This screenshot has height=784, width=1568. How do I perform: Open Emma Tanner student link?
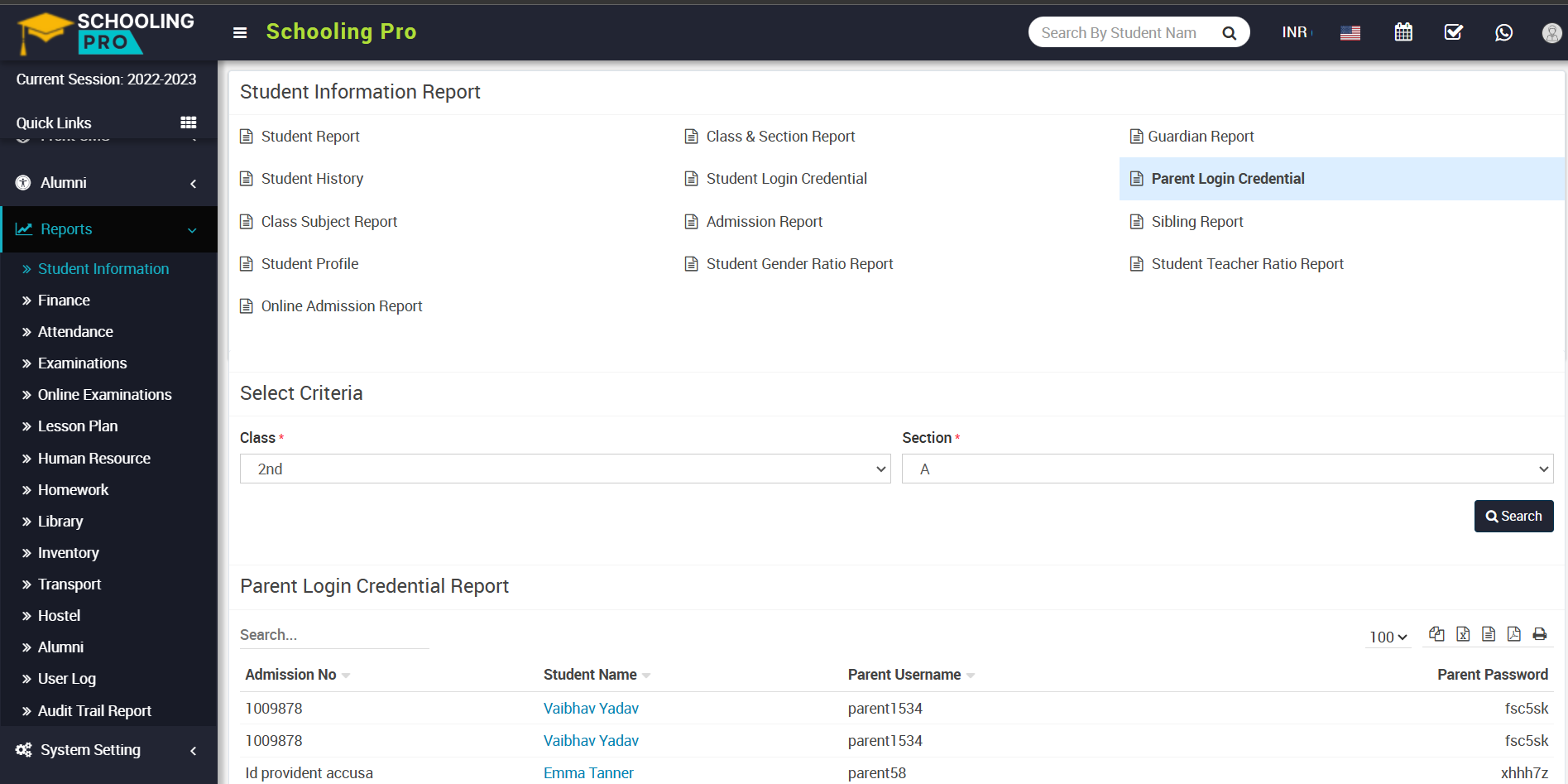pos(588,772)
